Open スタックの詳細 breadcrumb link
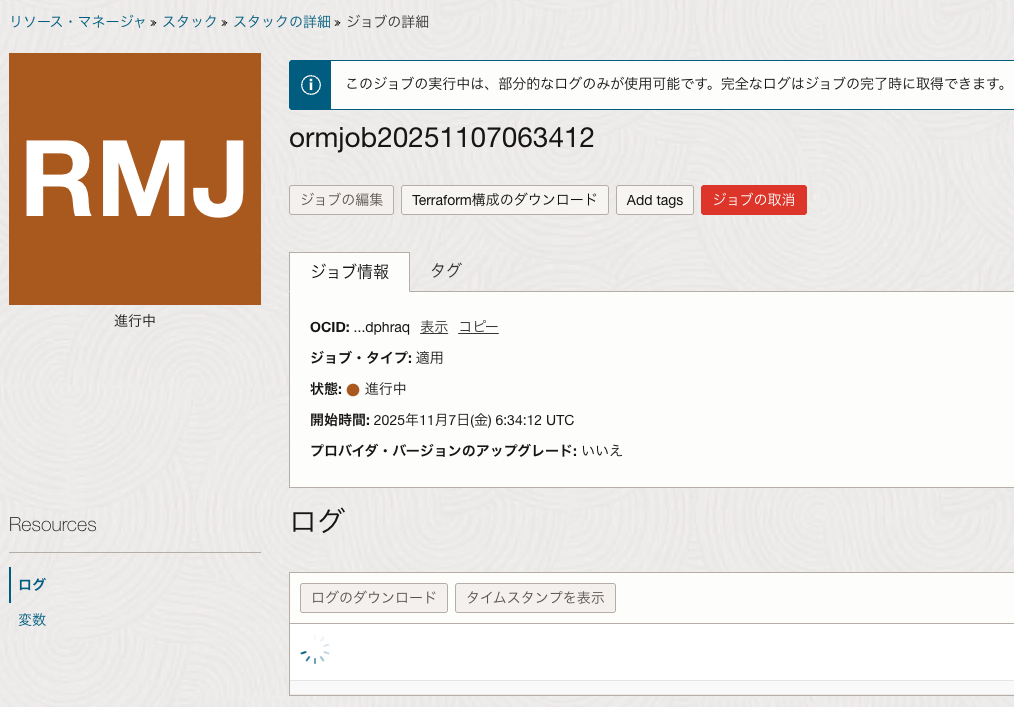This screenshot has height=707, width=1014. [282, 22]
